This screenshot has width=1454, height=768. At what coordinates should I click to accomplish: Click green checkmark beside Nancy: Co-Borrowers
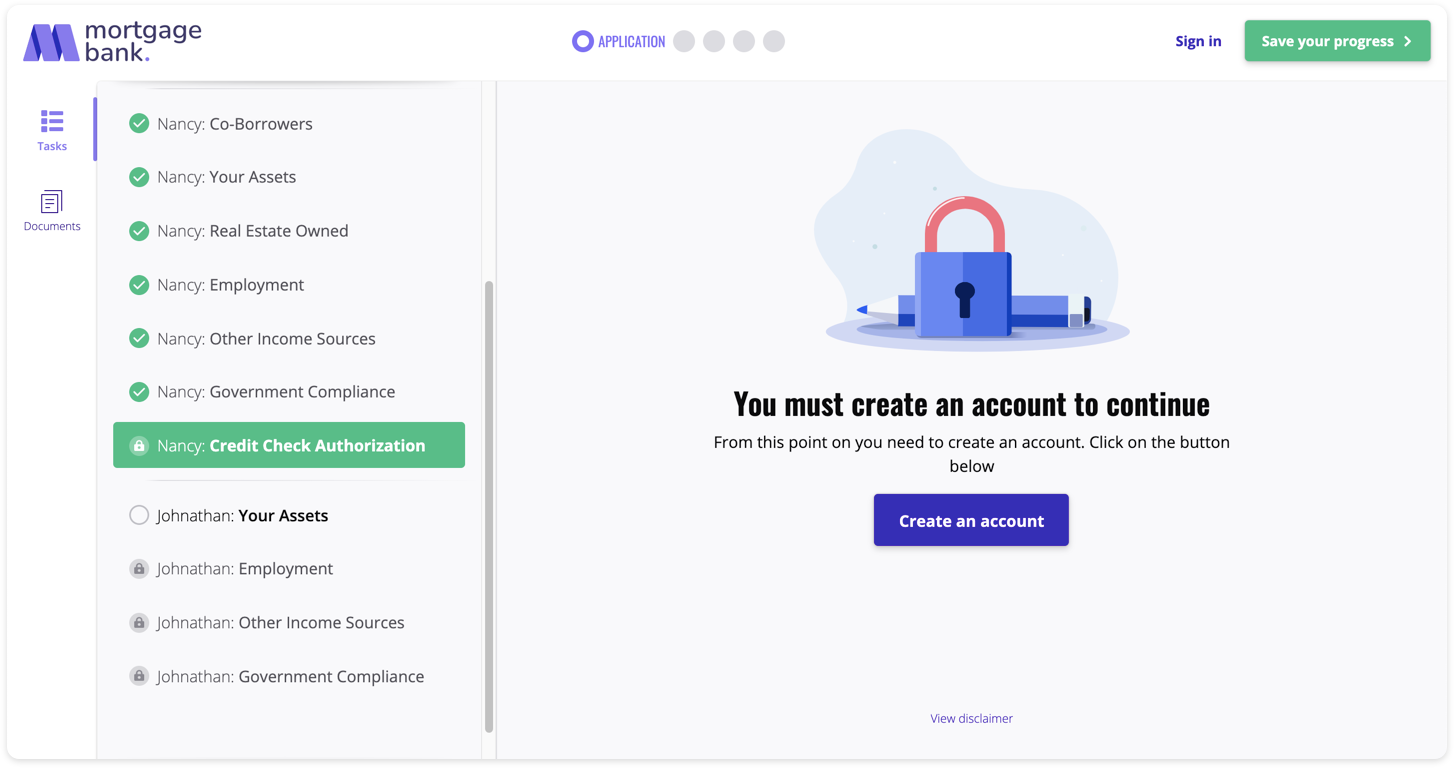[139, 123]
